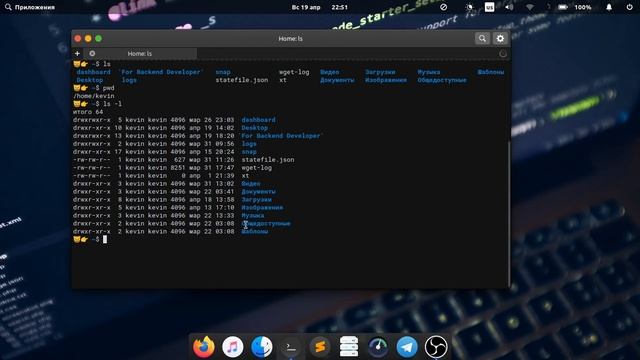Image resolution: width=640 pixels, height=360 pixels.
Task: Click the timestamp 'мар 26 23:03'
Action: [211, 120]
